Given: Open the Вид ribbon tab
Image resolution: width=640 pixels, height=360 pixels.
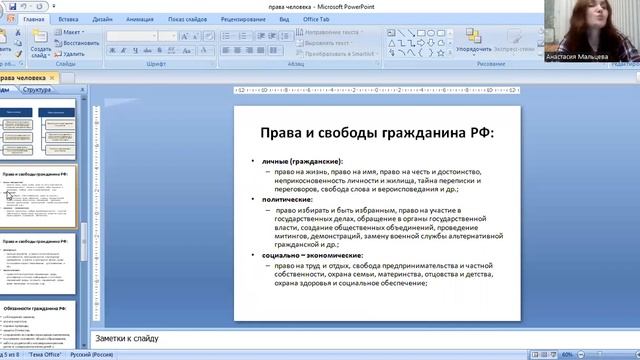Looking at the screenshot, I should coord(284,19).
